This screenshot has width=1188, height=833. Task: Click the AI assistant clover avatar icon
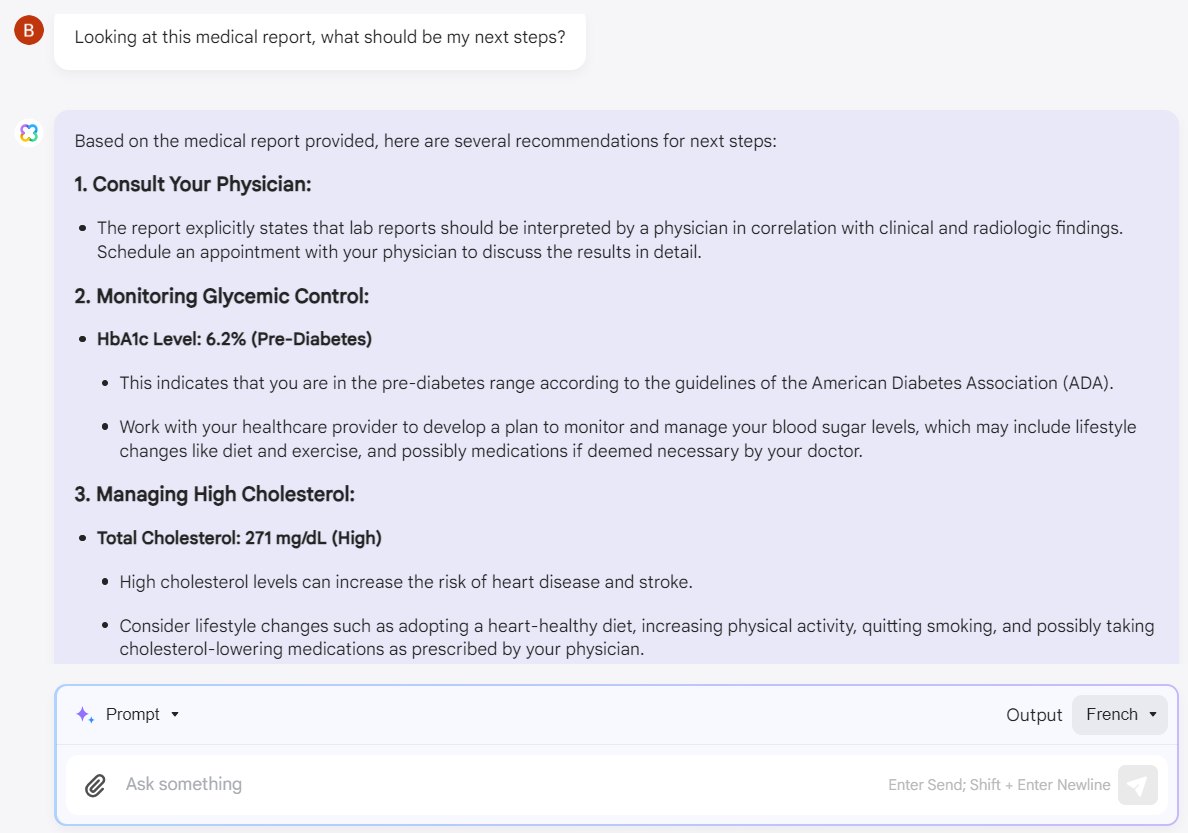tap(28, 132)
